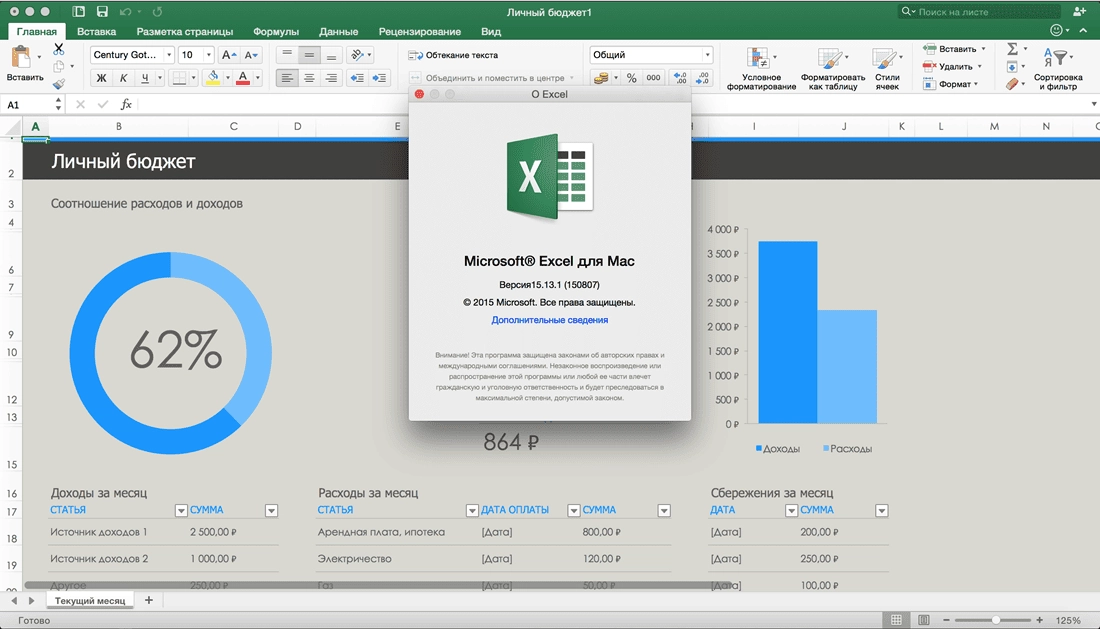The height and width of the screenshot is (629, 1100).
Task: Open filter dropdown for ДАТА ОПЛАТЫ column
Action: 574,510
